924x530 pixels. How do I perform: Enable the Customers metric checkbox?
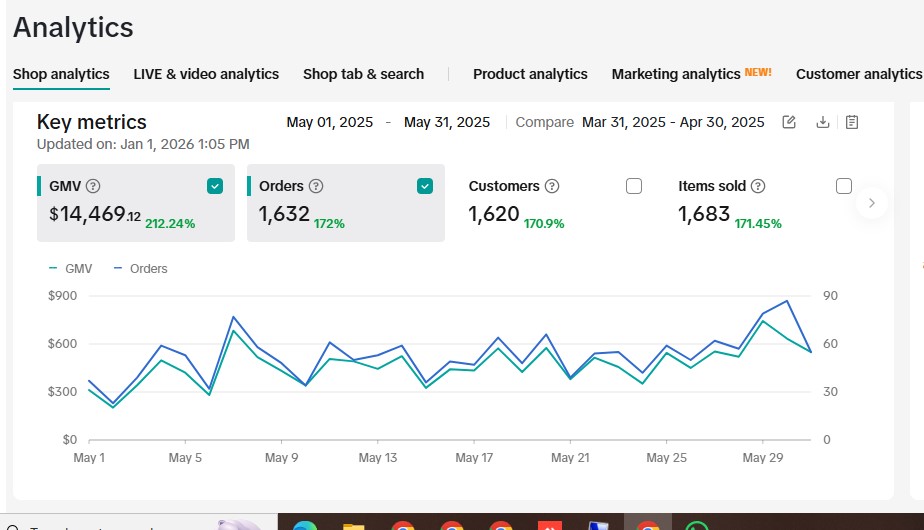[634, 186]
